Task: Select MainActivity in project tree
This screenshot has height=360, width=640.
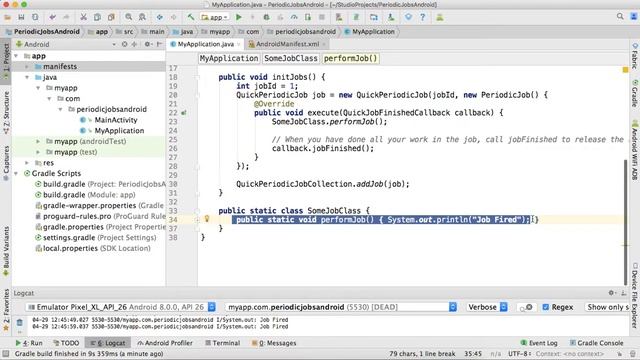Action: 116,120
